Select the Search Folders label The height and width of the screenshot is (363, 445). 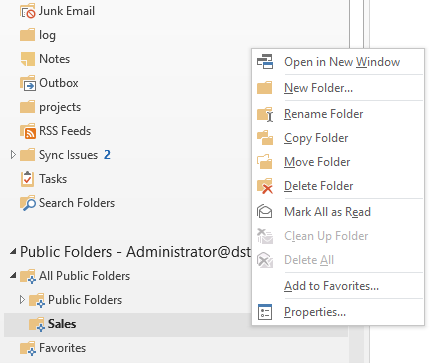coord(77,203)
